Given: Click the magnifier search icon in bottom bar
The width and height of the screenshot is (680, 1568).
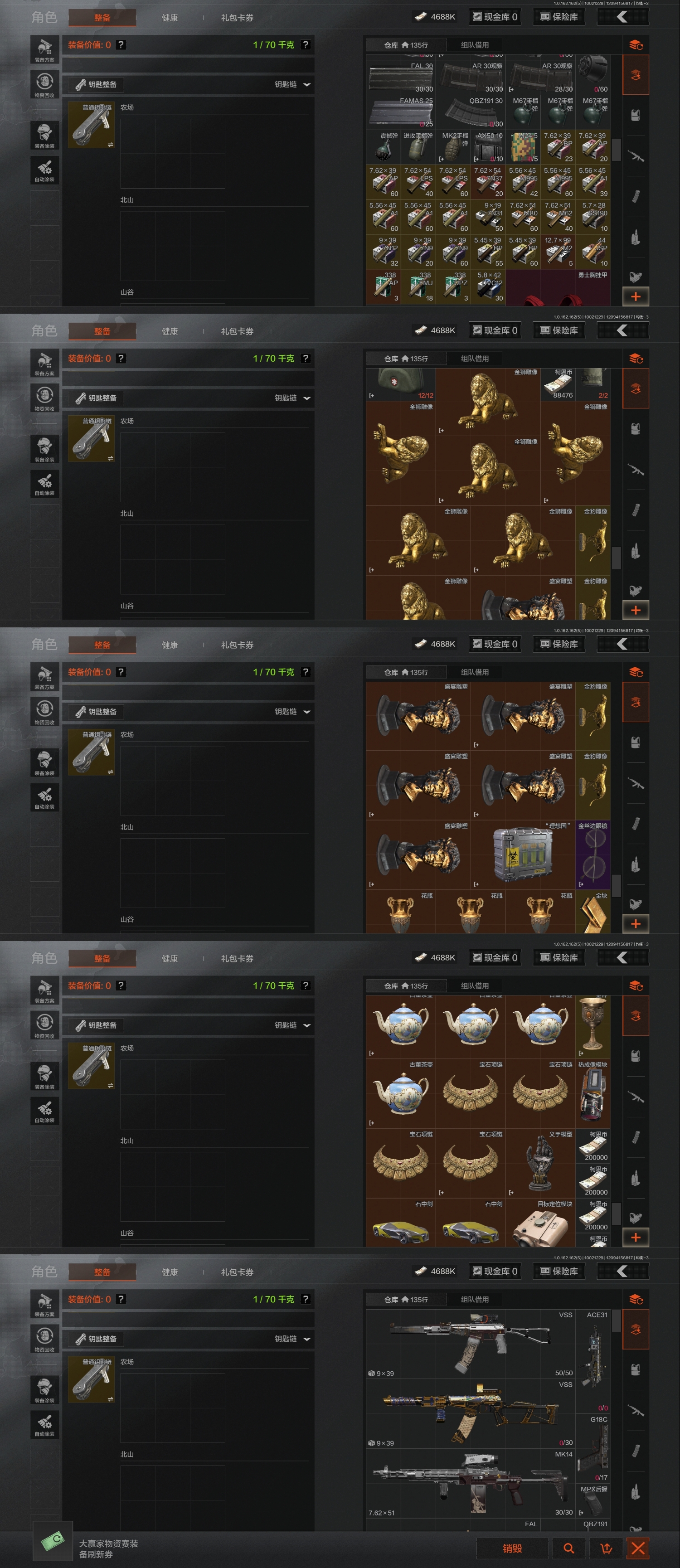Looking at the screenshot, I should 568,1548.
